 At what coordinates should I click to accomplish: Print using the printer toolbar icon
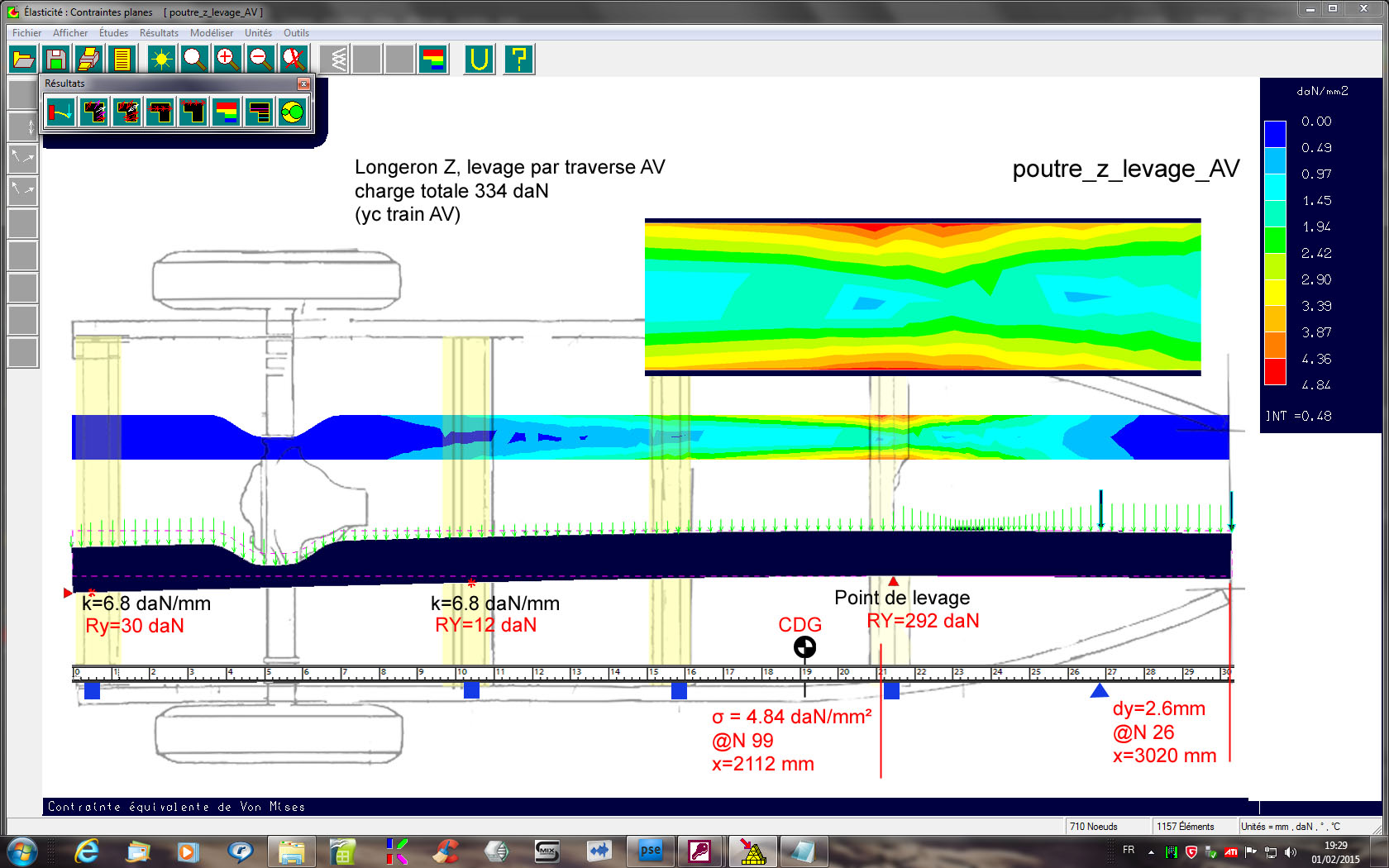click(x=88, y=60)
